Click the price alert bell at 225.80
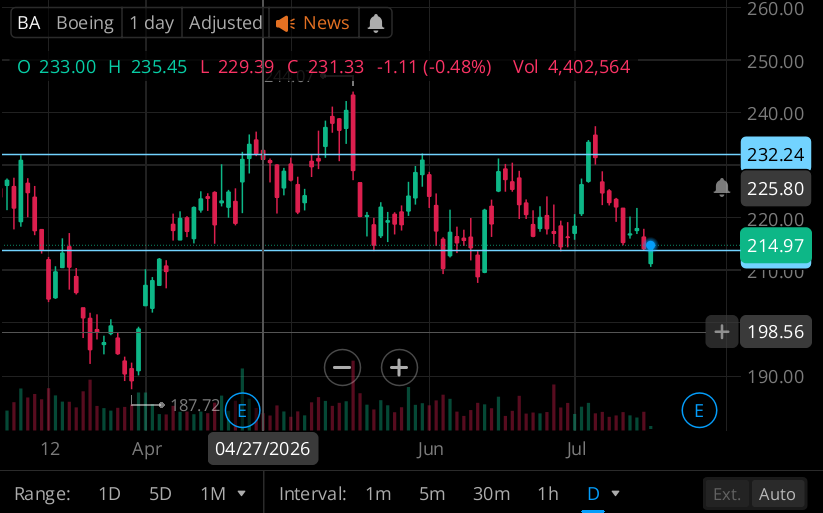 (x=722, y=187)
